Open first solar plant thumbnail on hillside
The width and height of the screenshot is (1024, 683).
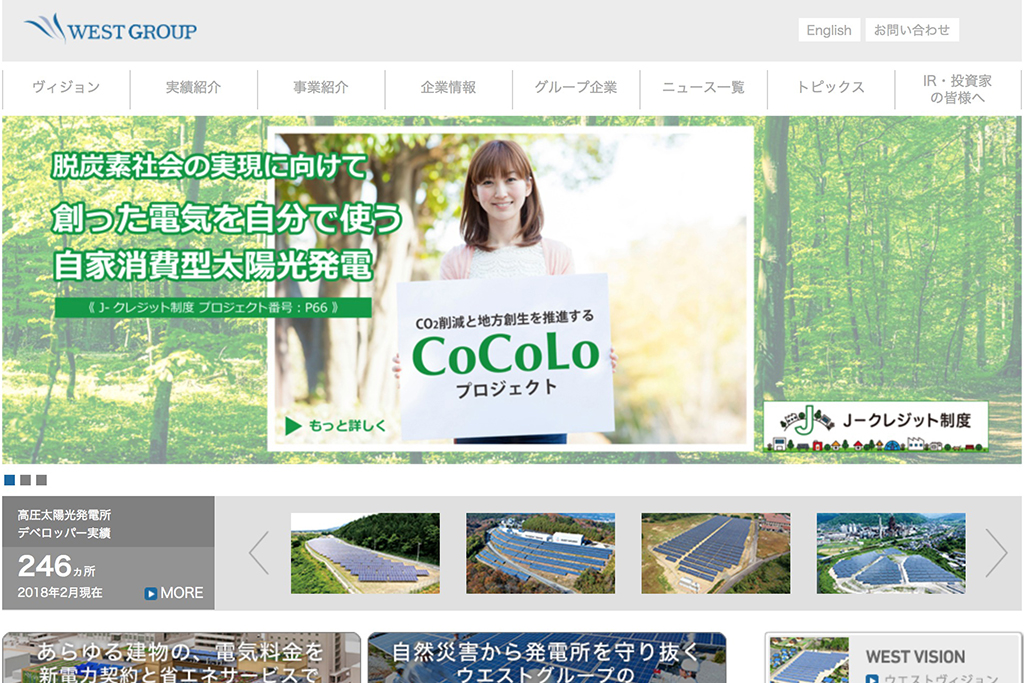tap(365, 553)
